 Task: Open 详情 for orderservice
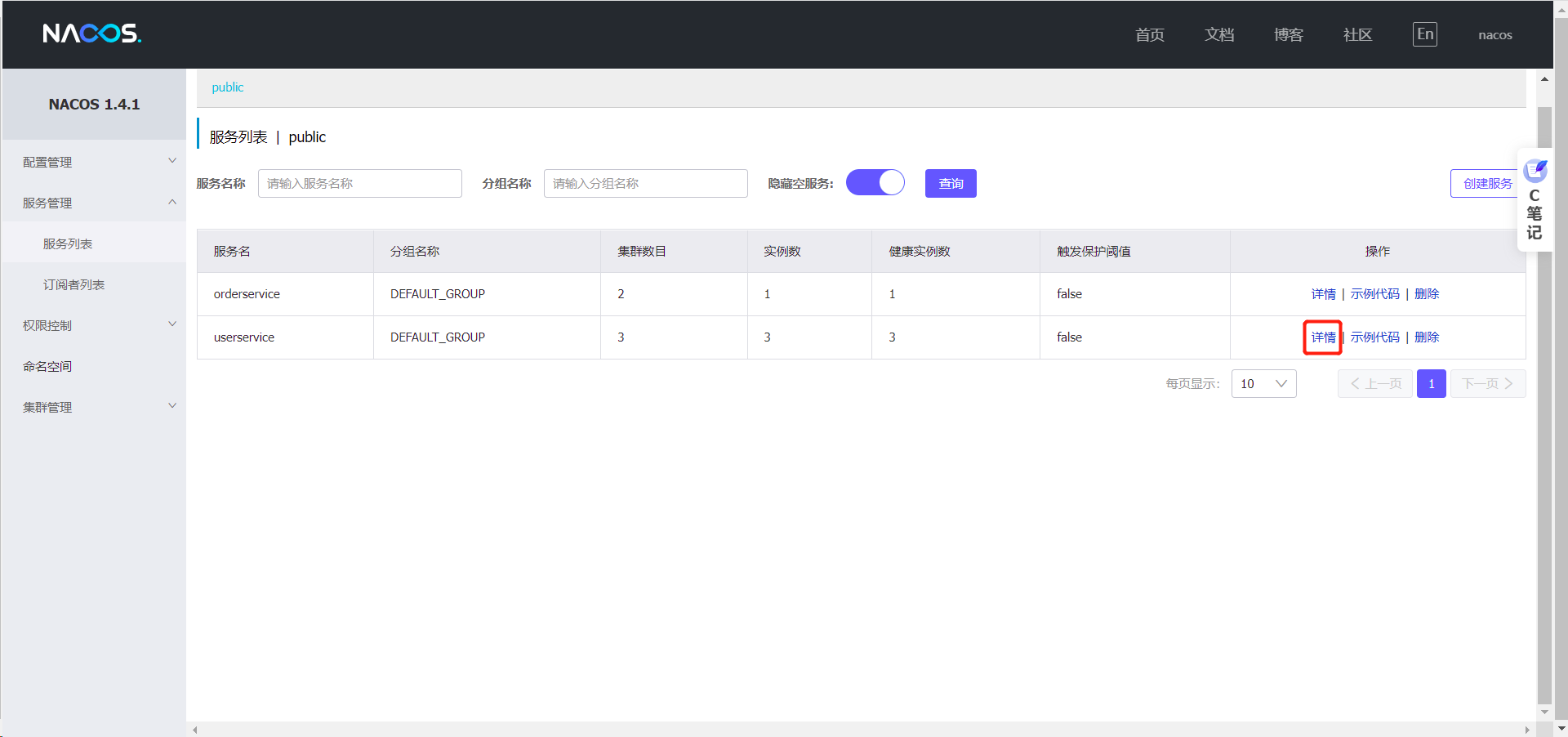coord(1324,294)
